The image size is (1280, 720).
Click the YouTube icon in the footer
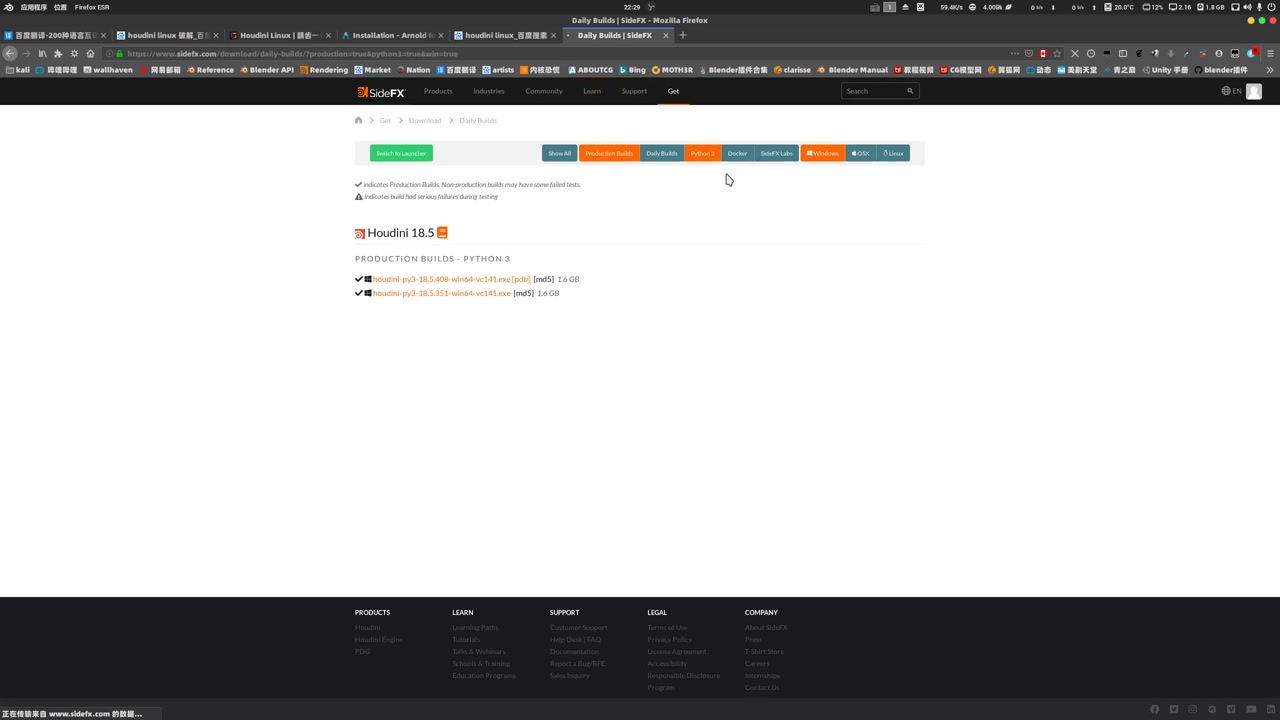point(1251,709)
